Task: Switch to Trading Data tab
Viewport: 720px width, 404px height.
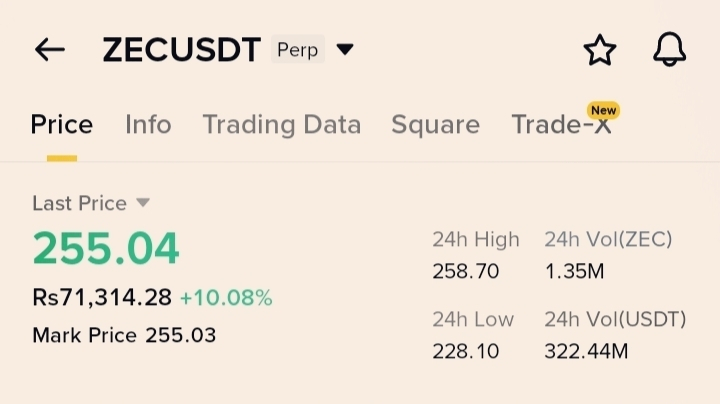Action: tap(281, 125)
